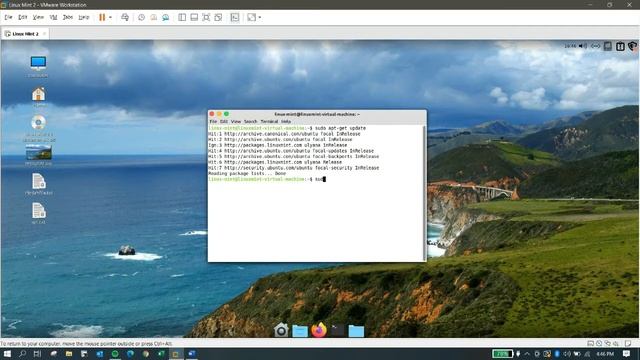
Task: Click the terminal window title bar
Action: 317,114
